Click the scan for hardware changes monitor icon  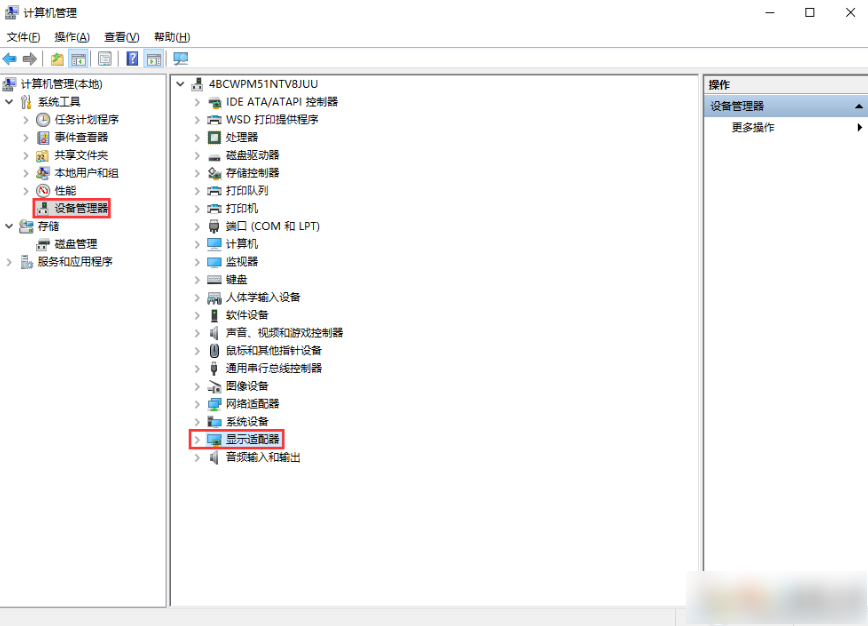[x=180, y=59]
